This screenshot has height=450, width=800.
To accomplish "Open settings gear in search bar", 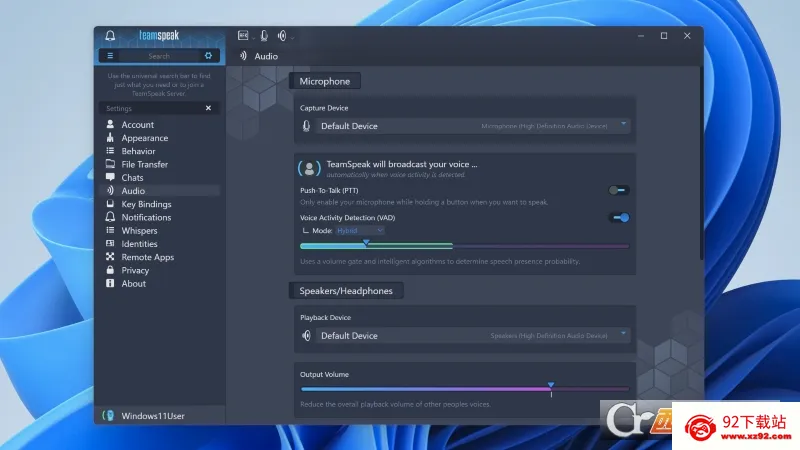I will 208,56.
